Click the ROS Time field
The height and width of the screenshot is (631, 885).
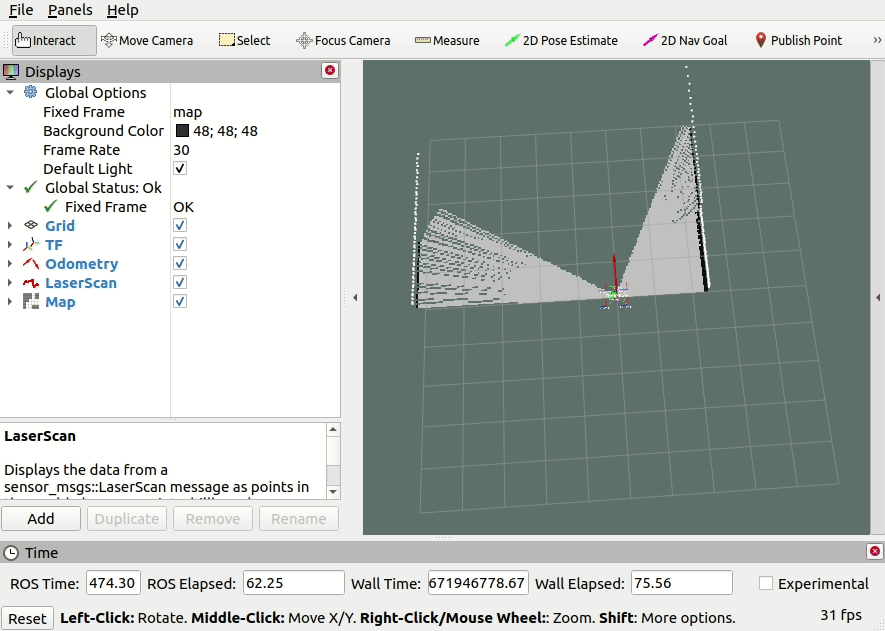(x=113, y=582)
